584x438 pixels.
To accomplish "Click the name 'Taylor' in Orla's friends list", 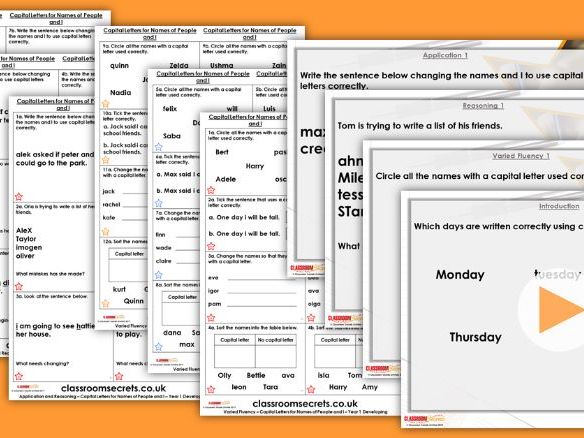I will pyautogui.click(x=26, y=239).
